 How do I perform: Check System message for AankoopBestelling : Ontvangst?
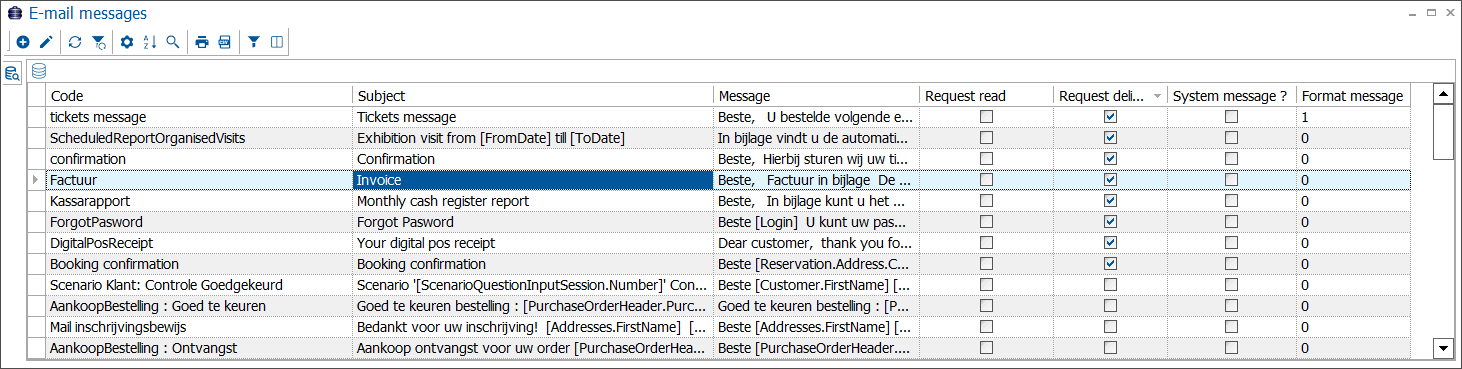pyautogui.click(x=1231, y=348)
